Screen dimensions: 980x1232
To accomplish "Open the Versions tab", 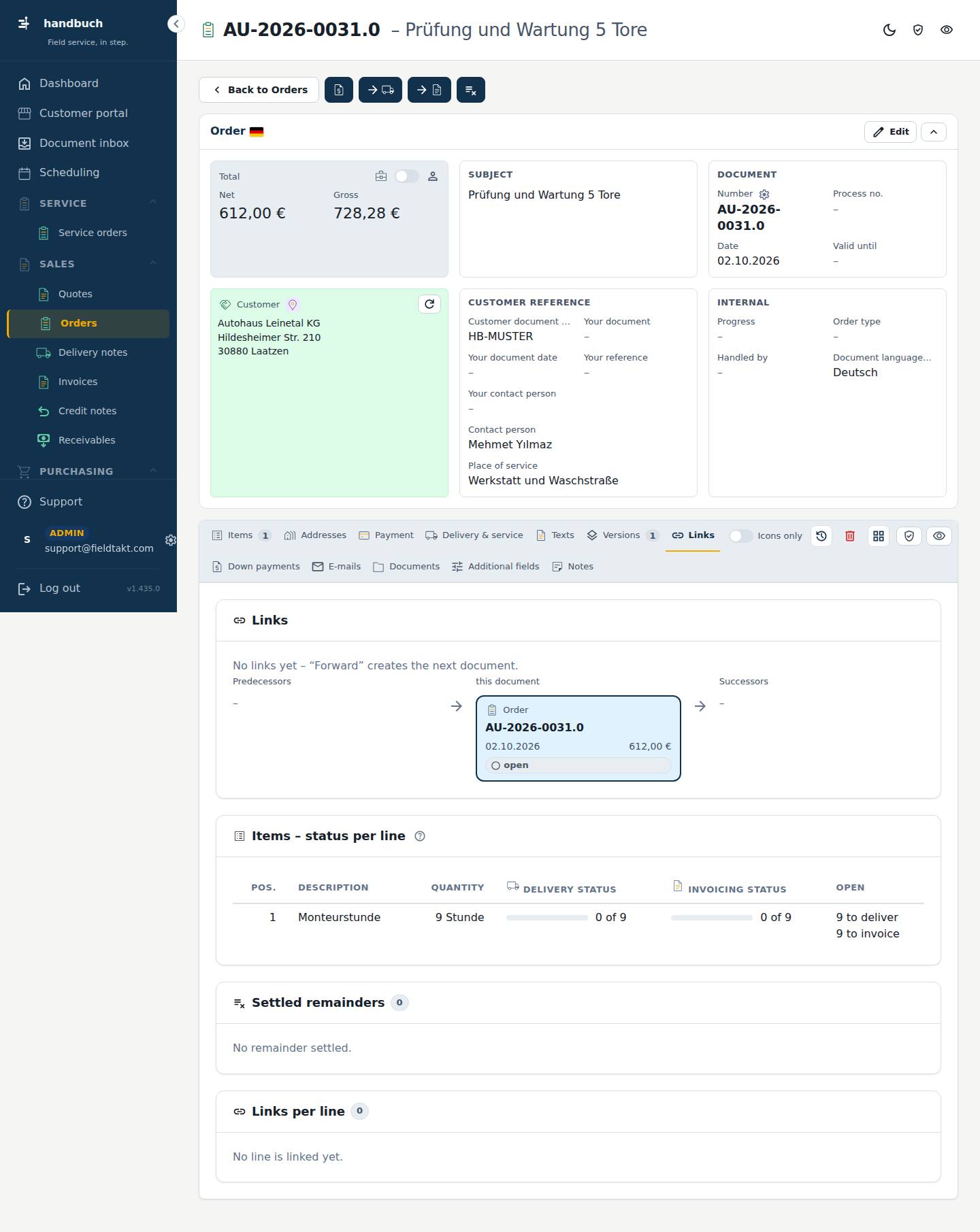I will pos(623,535).
